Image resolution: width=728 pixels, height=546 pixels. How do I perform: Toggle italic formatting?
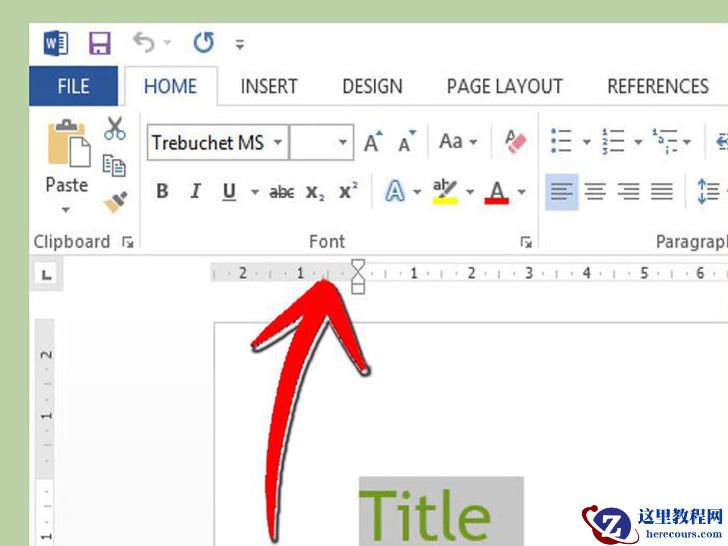(195, 191)
